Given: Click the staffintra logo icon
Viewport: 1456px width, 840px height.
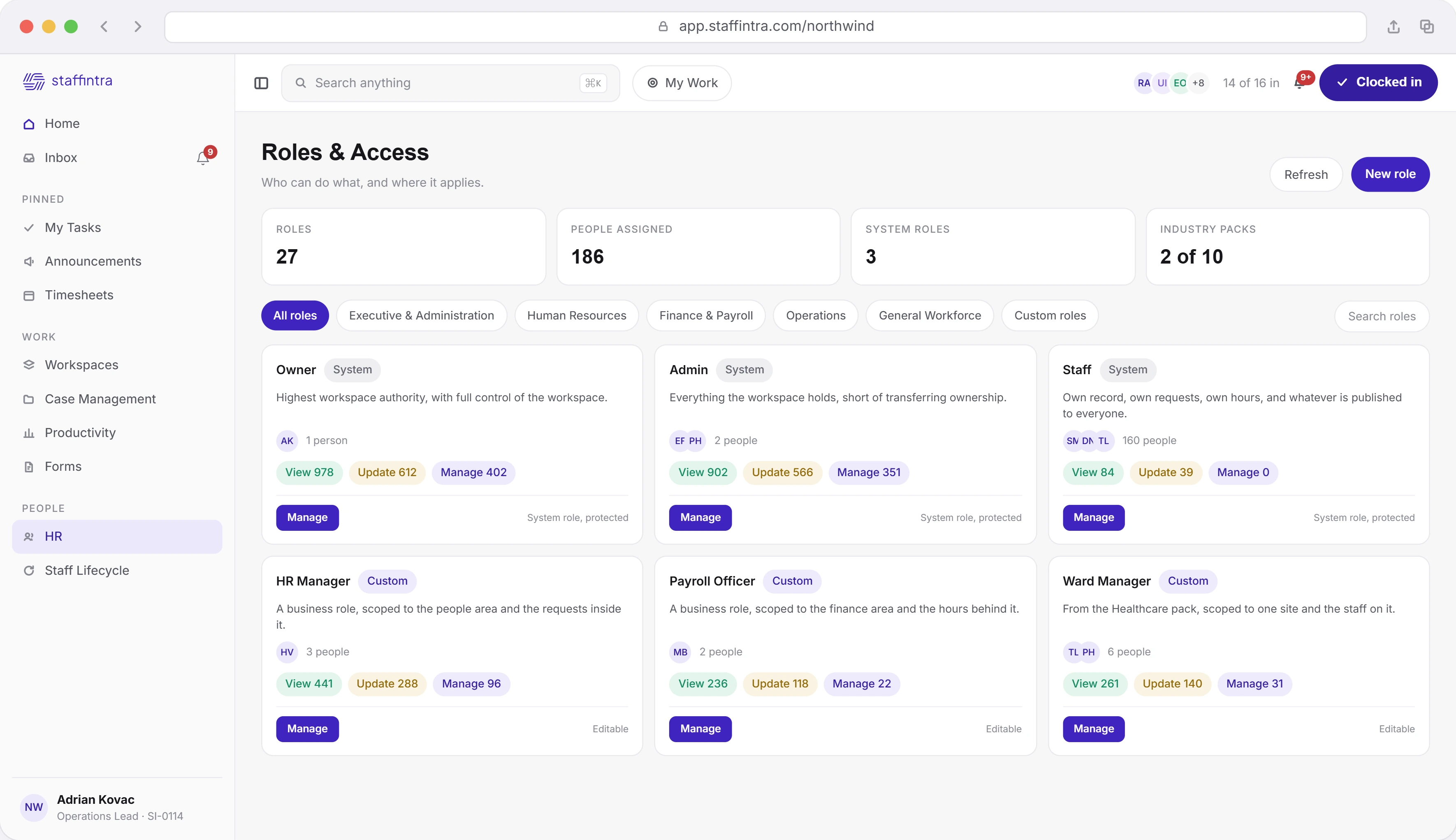Looking at the screenshot, I should point(33,81).
